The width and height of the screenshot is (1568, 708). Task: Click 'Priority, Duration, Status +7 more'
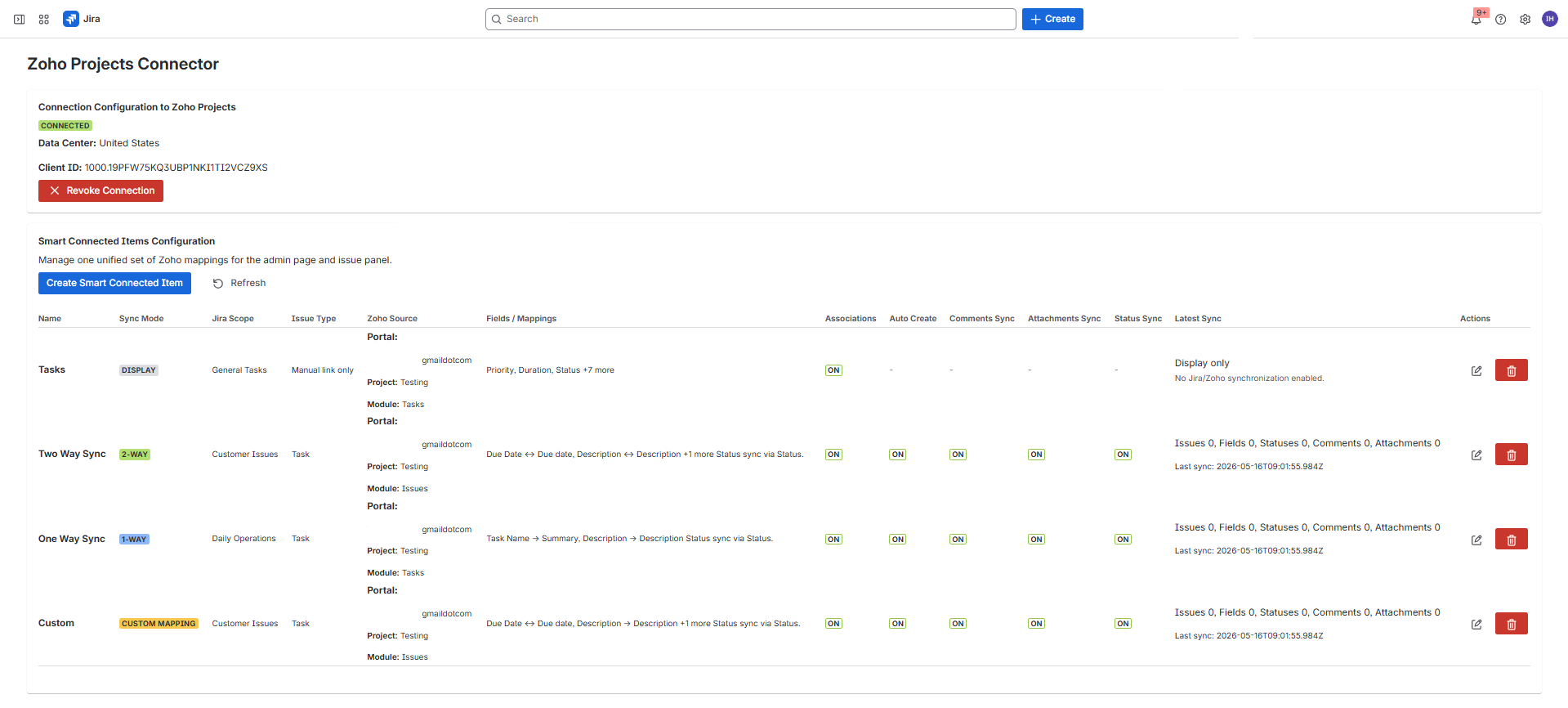550,370
